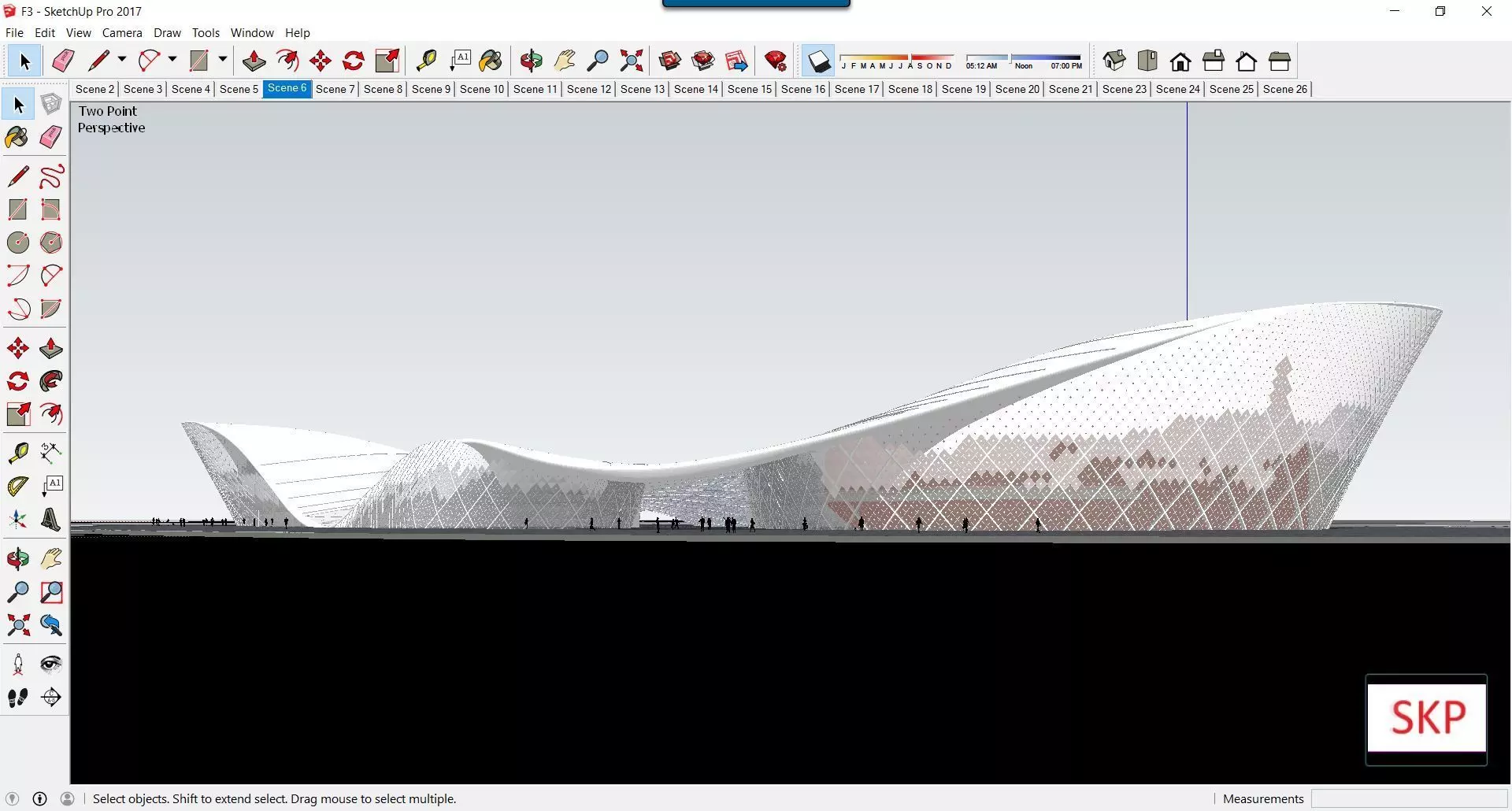This screenshot has height=811, width=1512.
Task: Open the Line tool dropdown arrow
Action: [122, 60]
